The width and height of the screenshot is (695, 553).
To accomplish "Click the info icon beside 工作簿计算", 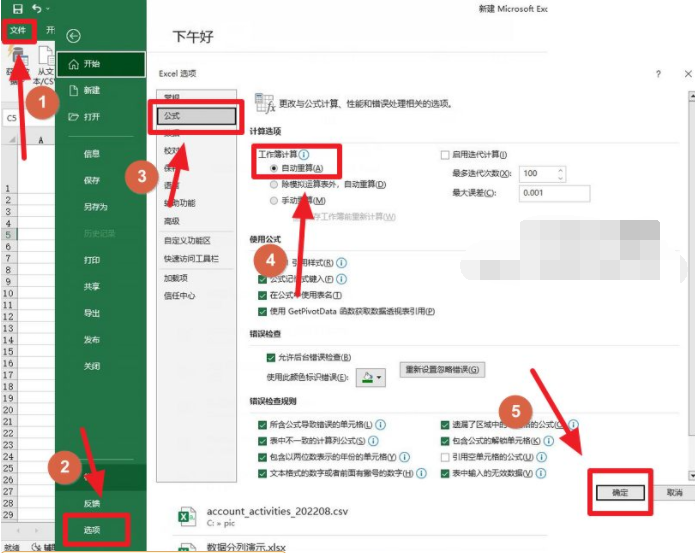I will coord(304,155).
